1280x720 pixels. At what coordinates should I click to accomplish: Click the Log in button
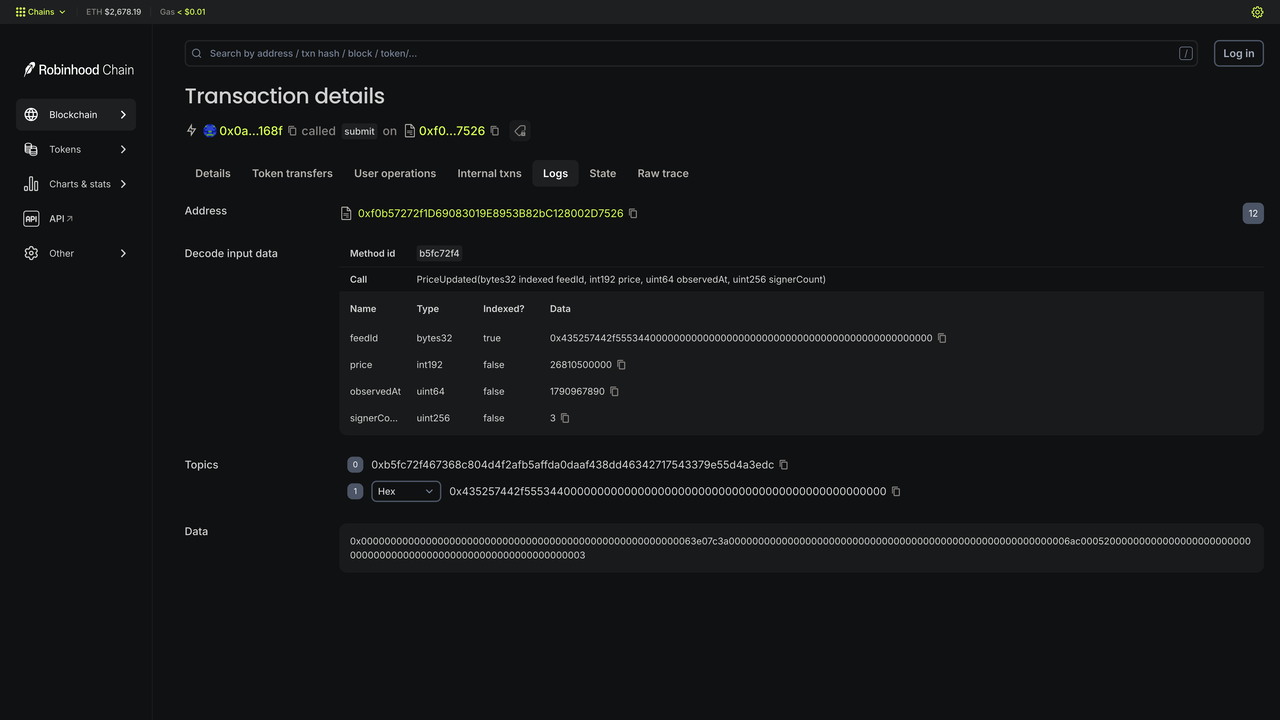[x=1238, y=53]
